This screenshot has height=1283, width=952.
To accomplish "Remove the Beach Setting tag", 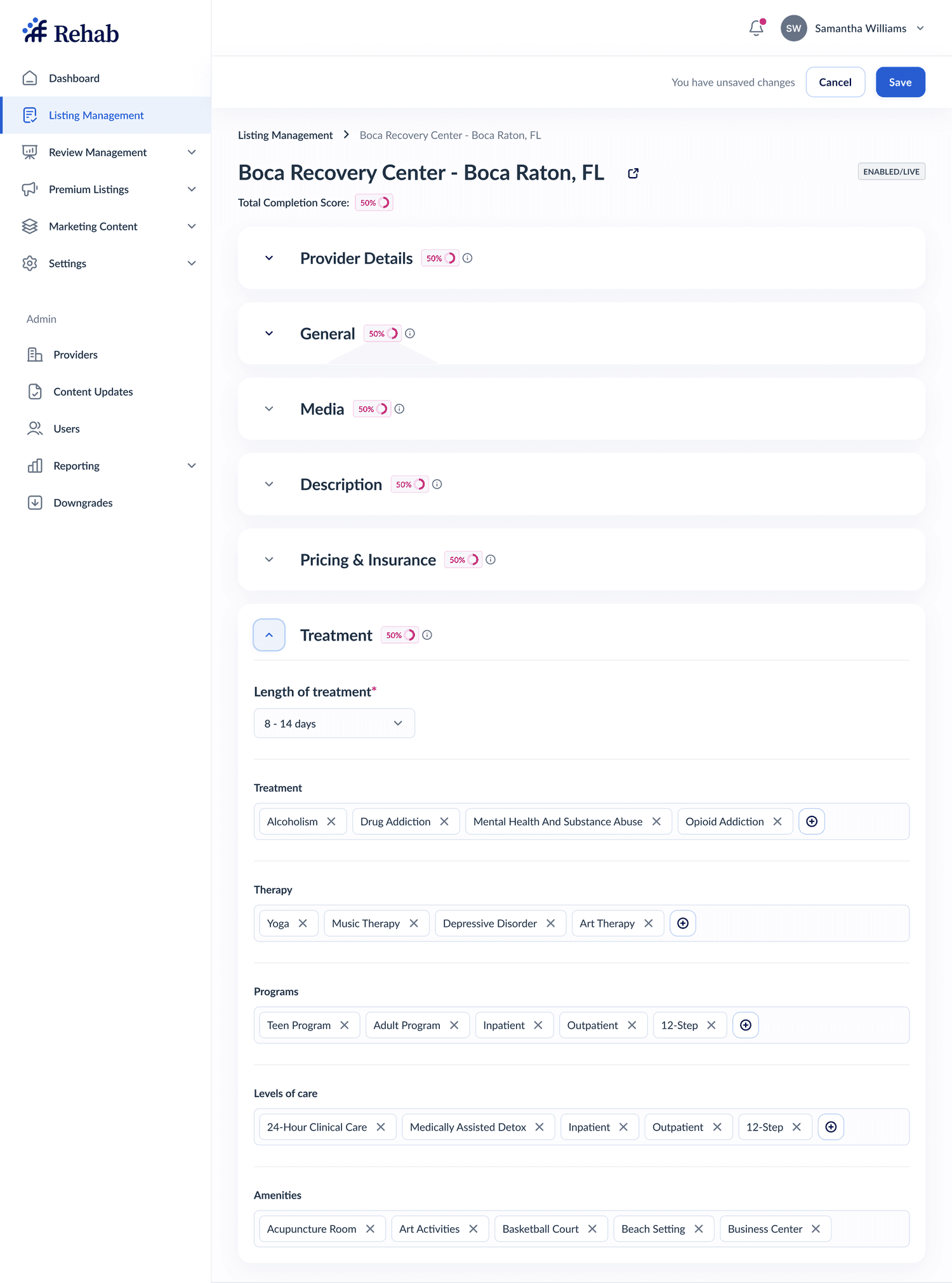I will pyautogui.click(x=699, y=1229).
